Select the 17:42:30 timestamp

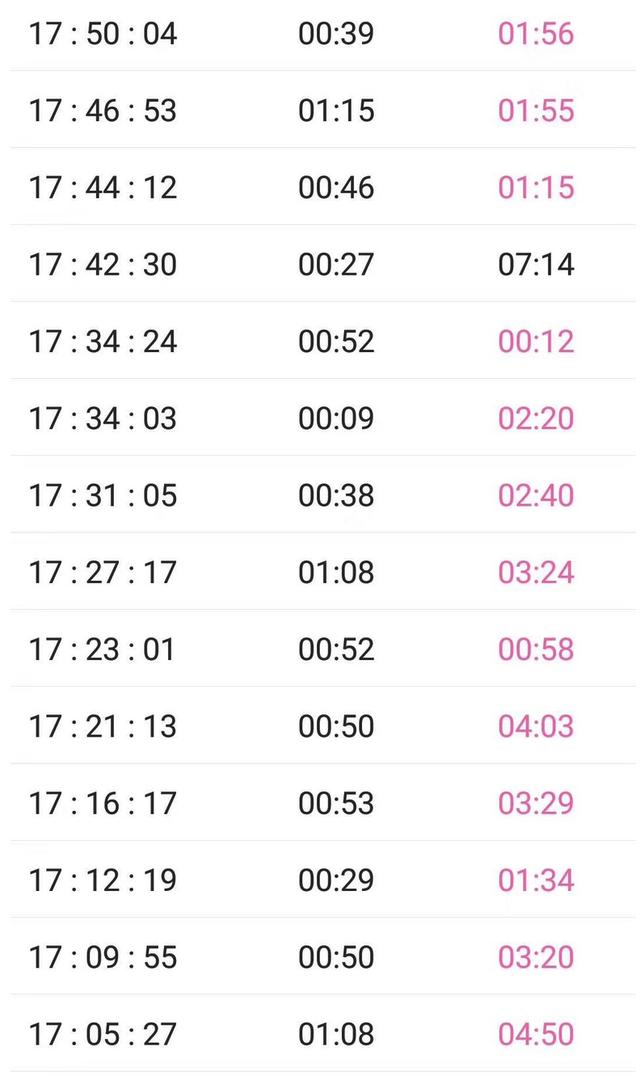[x=102, y=264]
